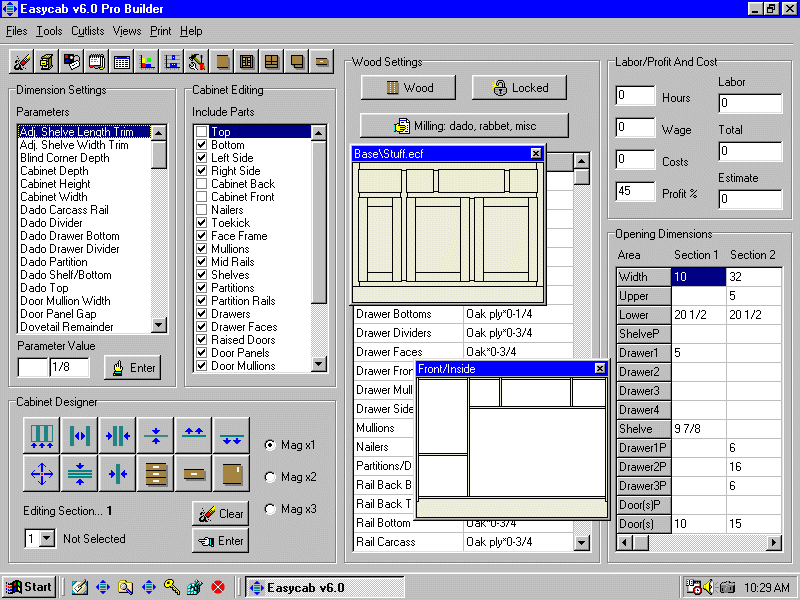Open the Print menu

click(x=160, y=31)
